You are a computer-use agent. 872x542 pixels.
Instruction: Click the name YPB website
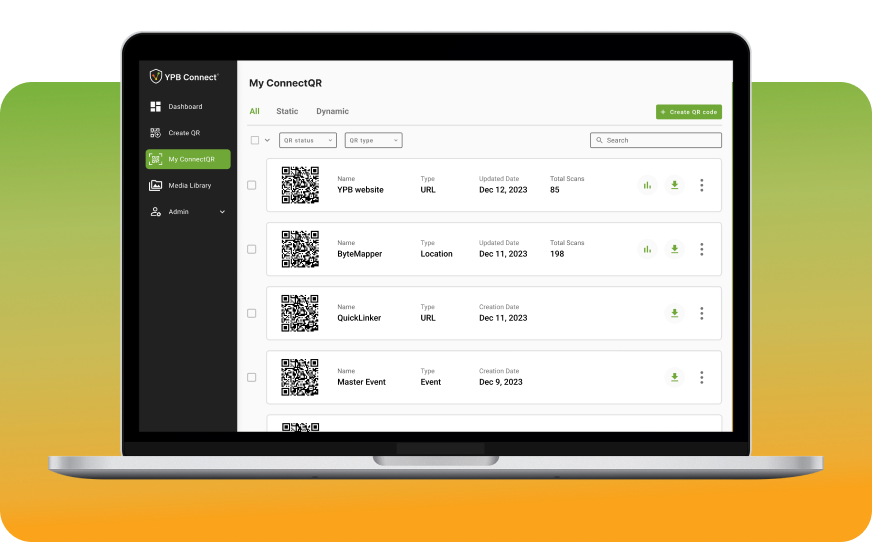tap(360, 190)
